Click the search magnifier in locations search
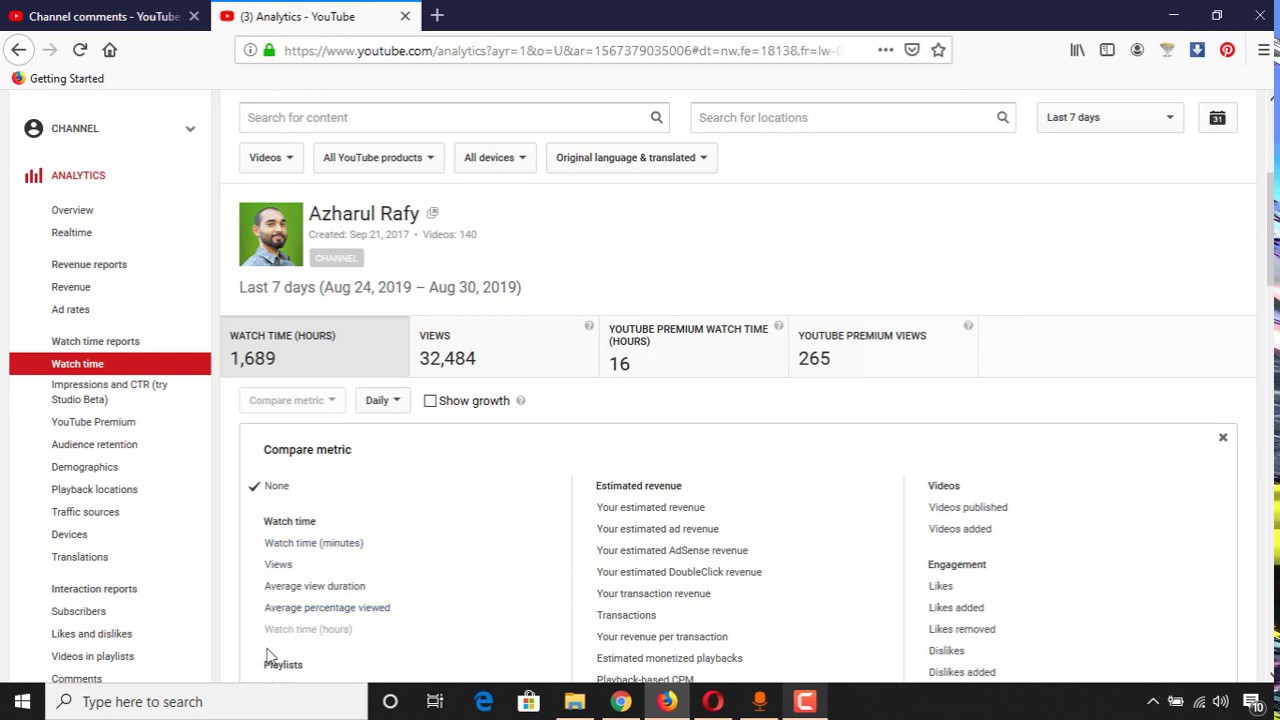 pyautogui.click(x=1003, y=117)
